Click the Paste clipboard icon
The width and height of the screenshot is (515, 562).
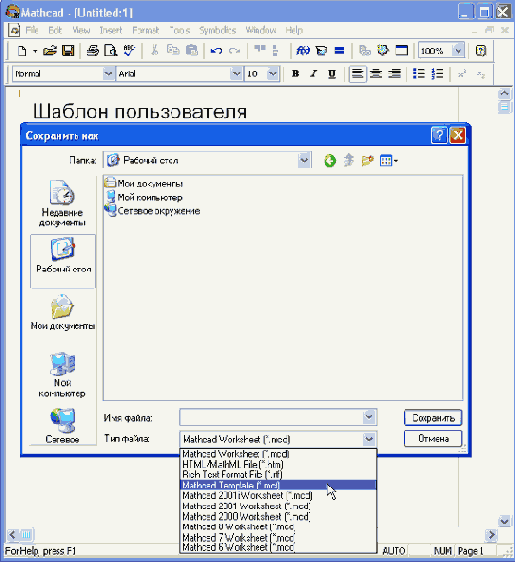(x=192, y=50)
